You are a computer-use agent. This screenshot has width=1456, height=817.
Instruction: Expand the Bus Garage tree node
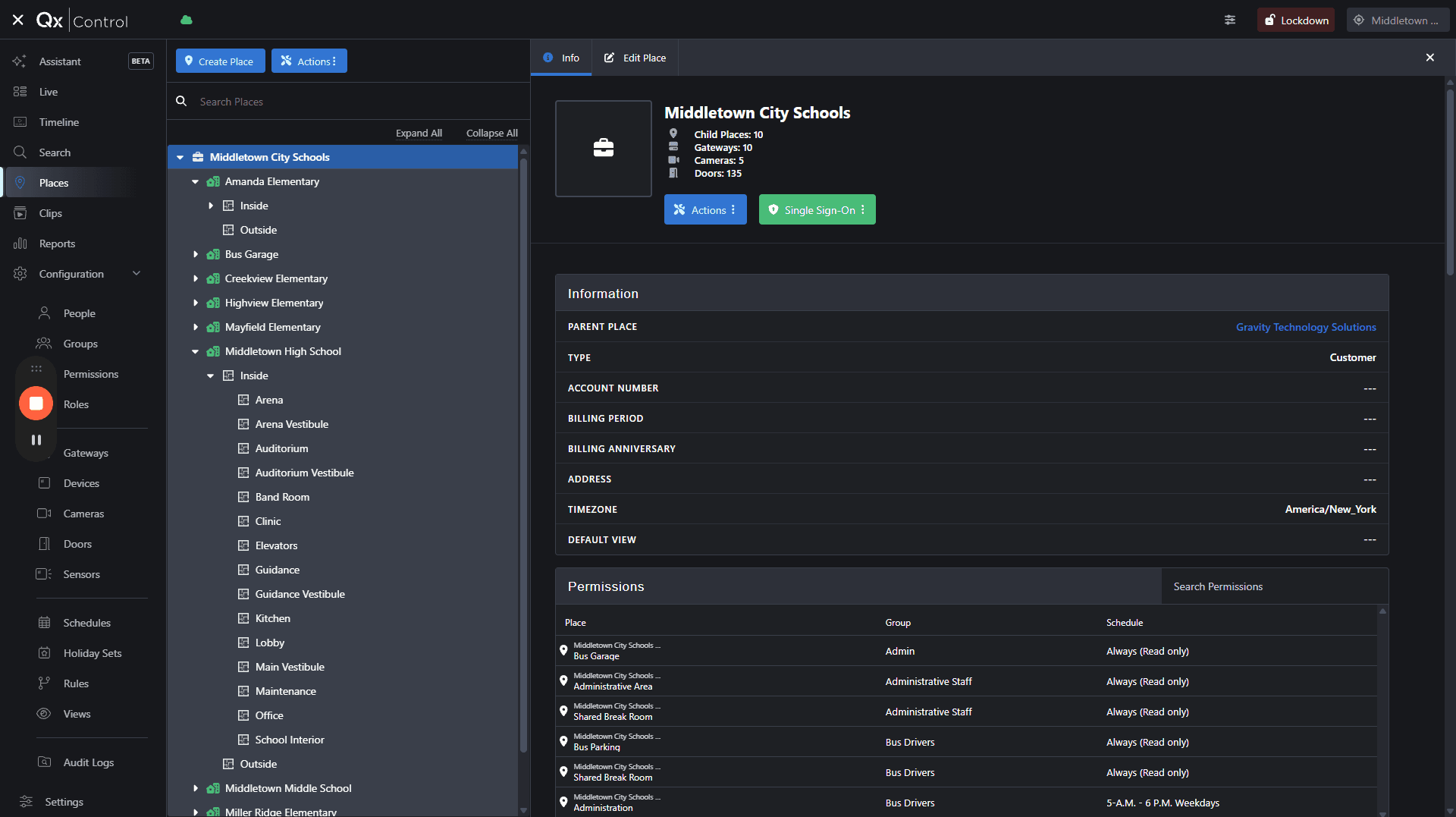coord(195,254)
